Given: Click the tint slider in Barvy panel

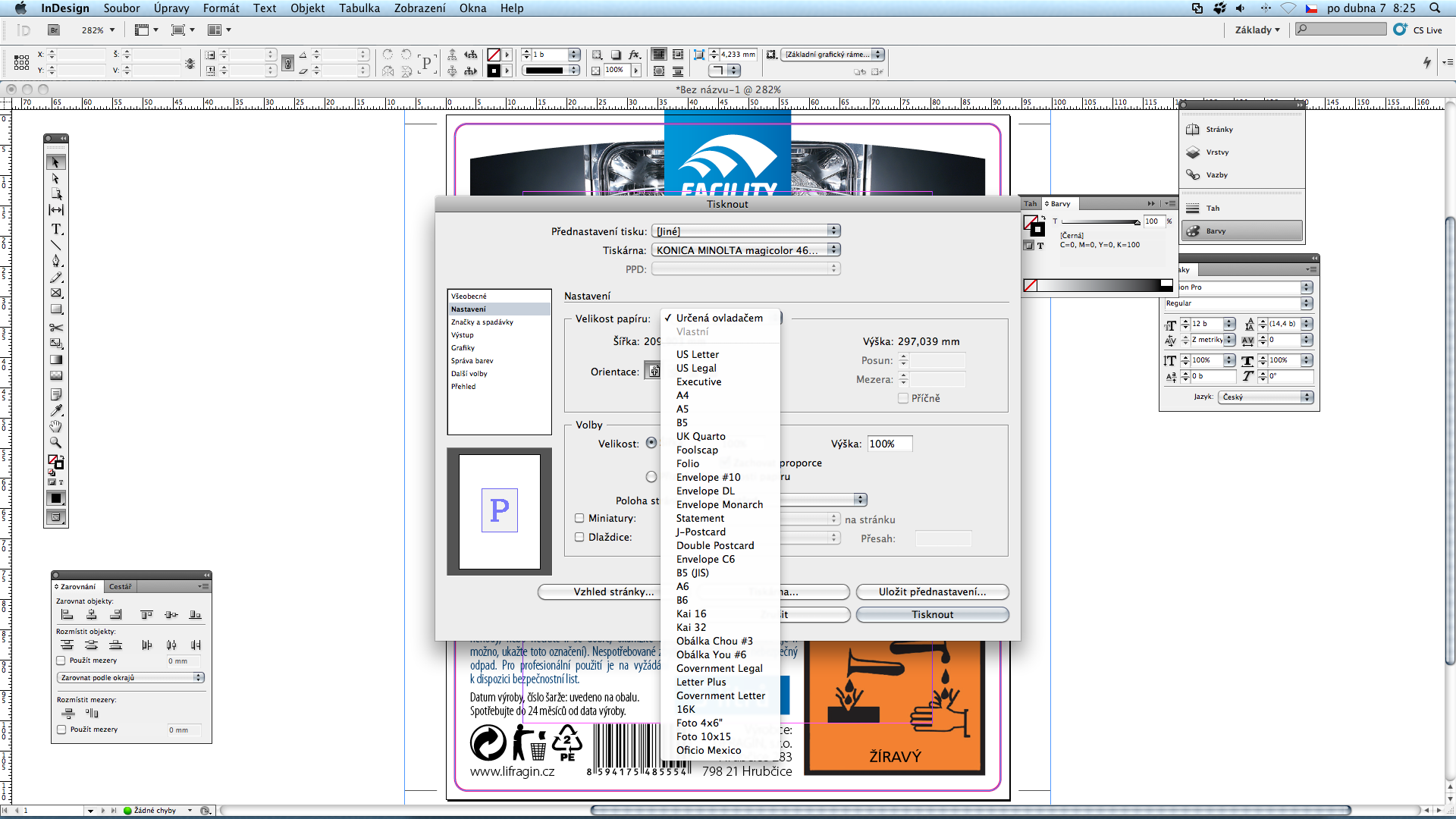Looking at the screenshot, I should [x=1100, y=222].
